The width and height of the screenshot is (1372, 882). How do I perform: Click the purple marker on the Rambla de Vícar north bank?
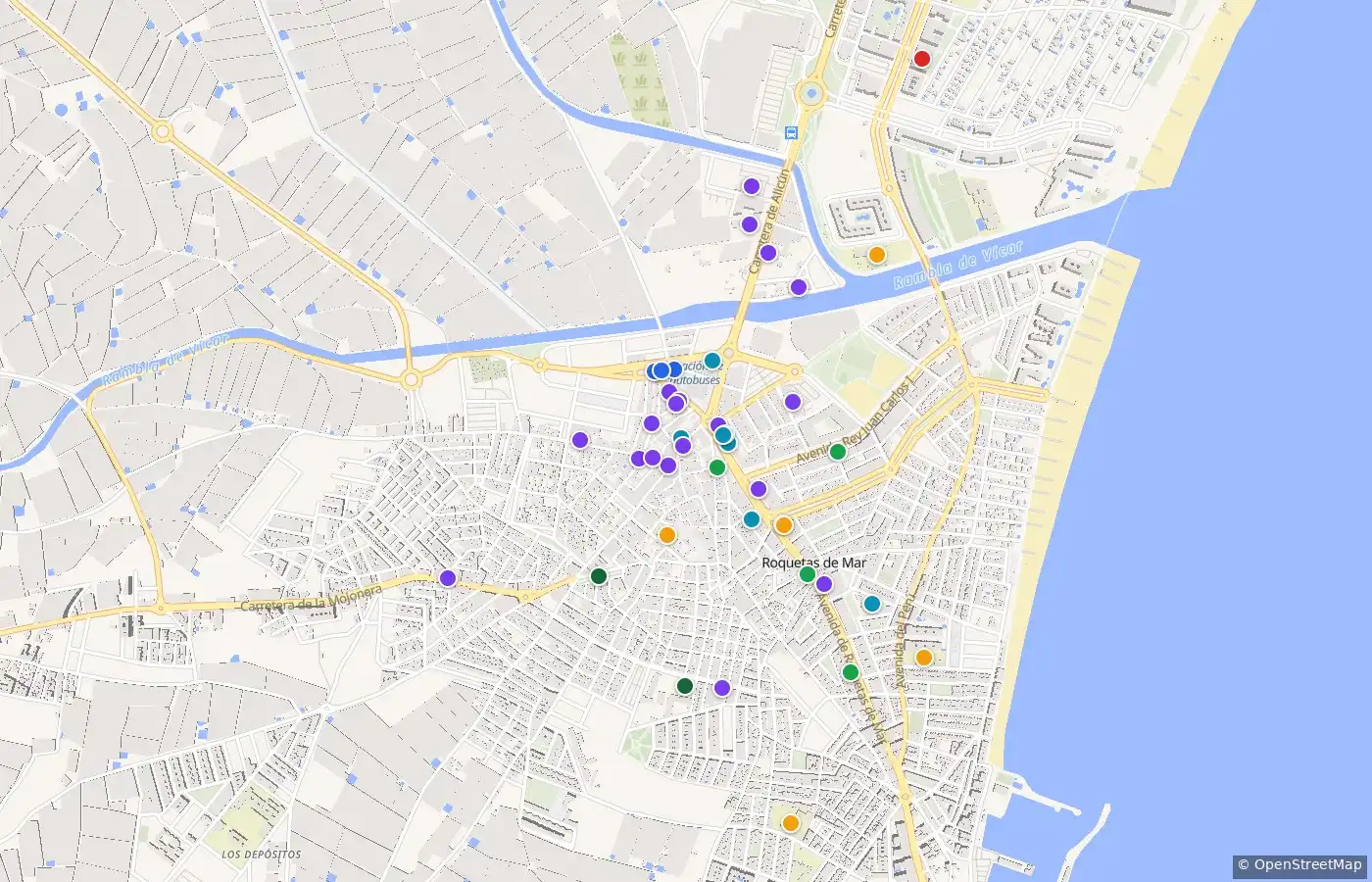799,287
